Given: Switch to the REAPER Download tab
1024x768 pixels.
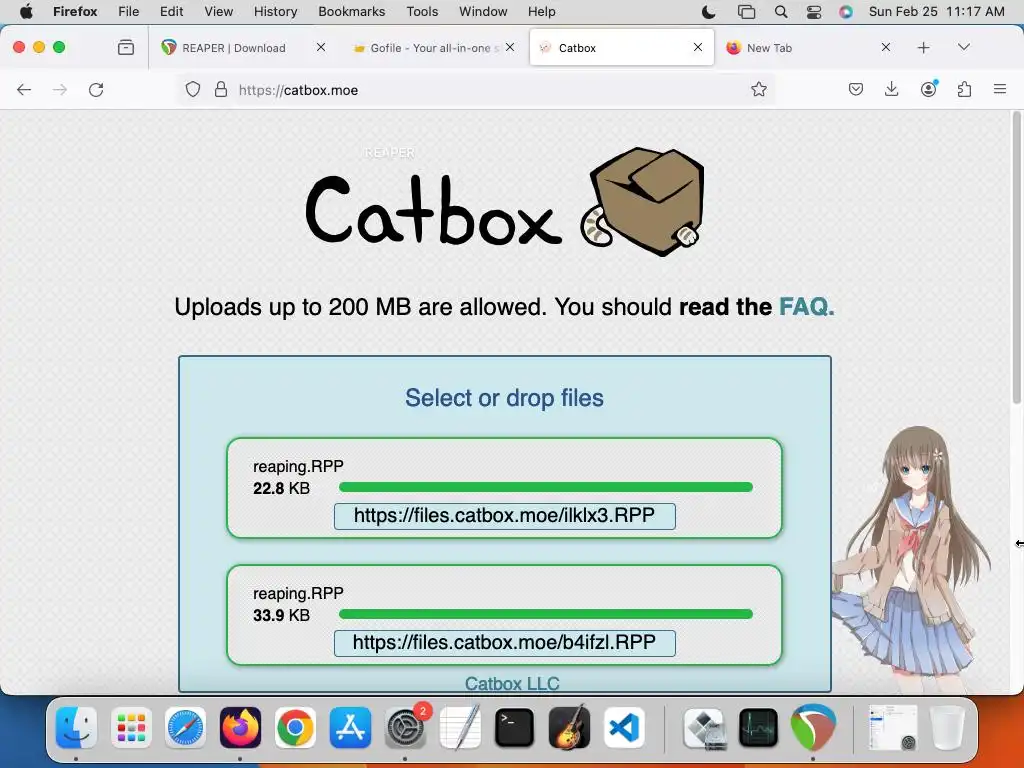Looking at the screenshot, I should pos(234,48).
